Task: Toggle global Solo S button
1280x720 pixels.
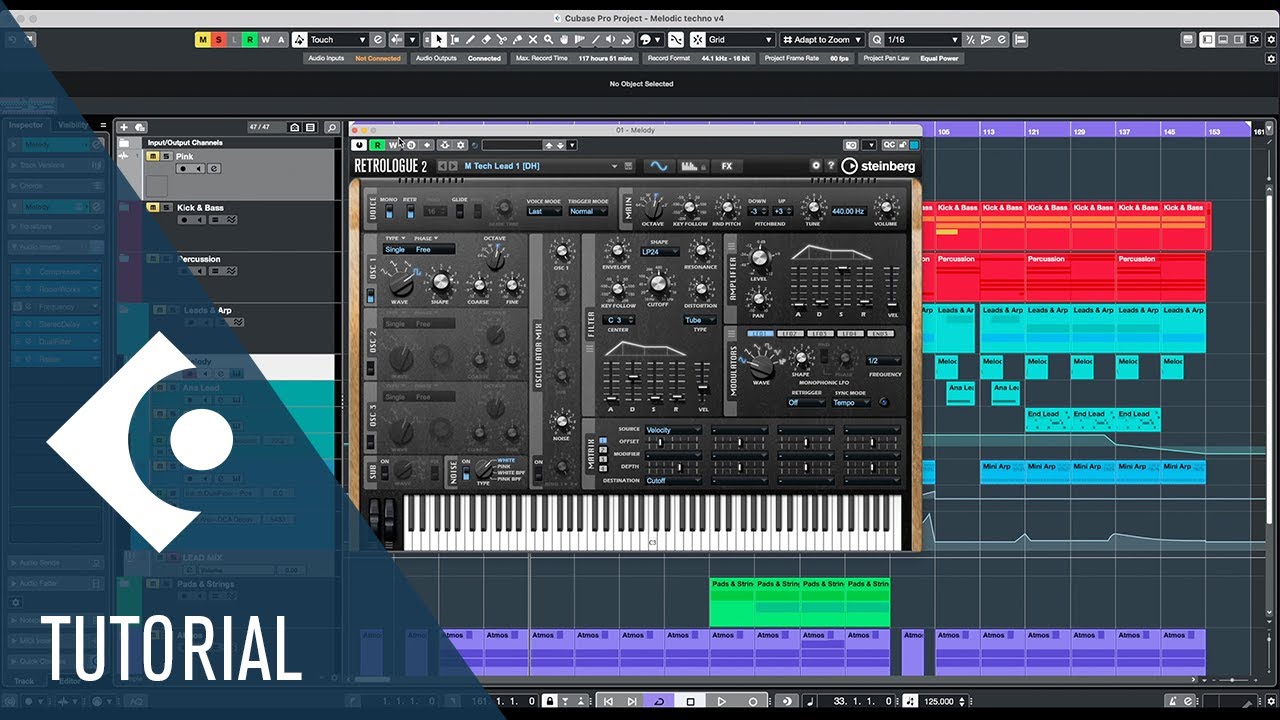Action: click(219, 40)
